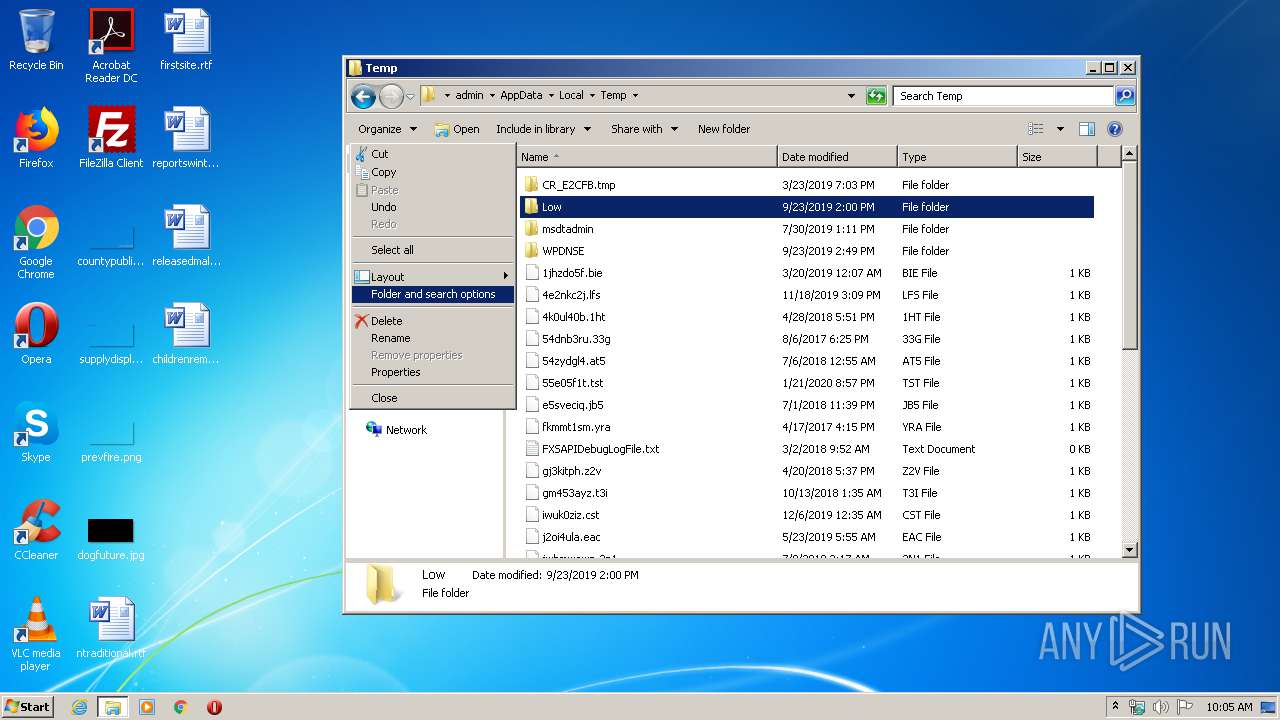Click the New folder button
The image size is (1280, 720).
click(724, 129)
